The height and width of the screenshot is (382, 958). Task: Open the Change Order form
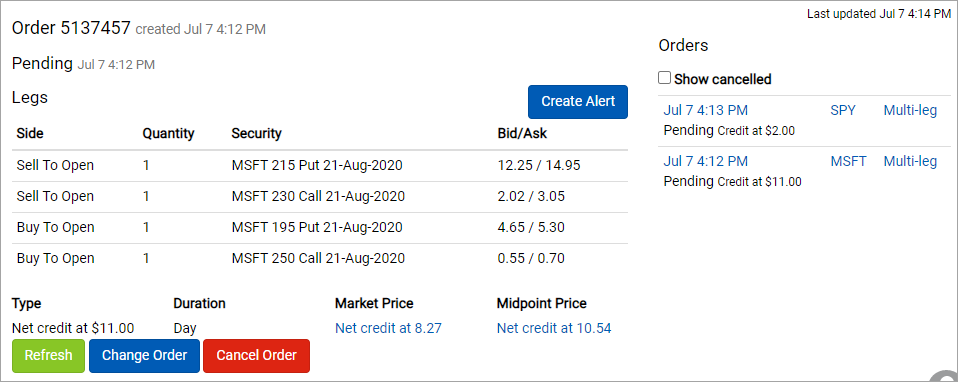144,356
